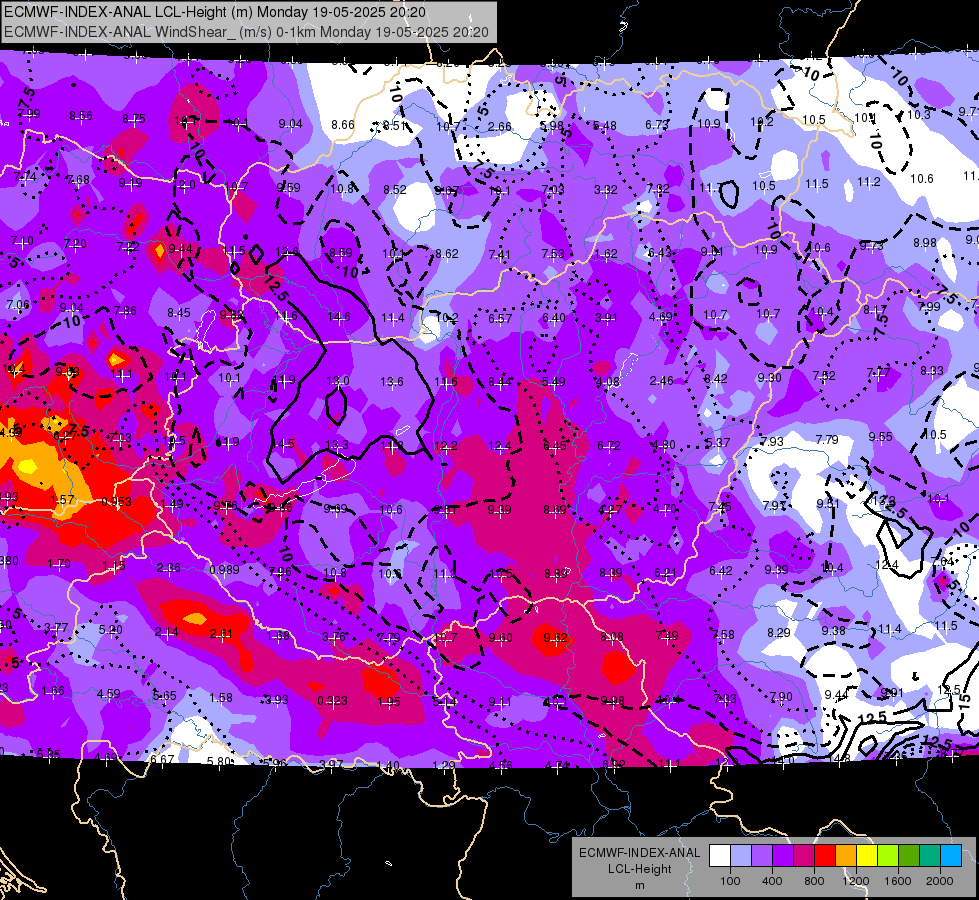
Task: Click the grid value 13.3
Action: tap(337, 445)
